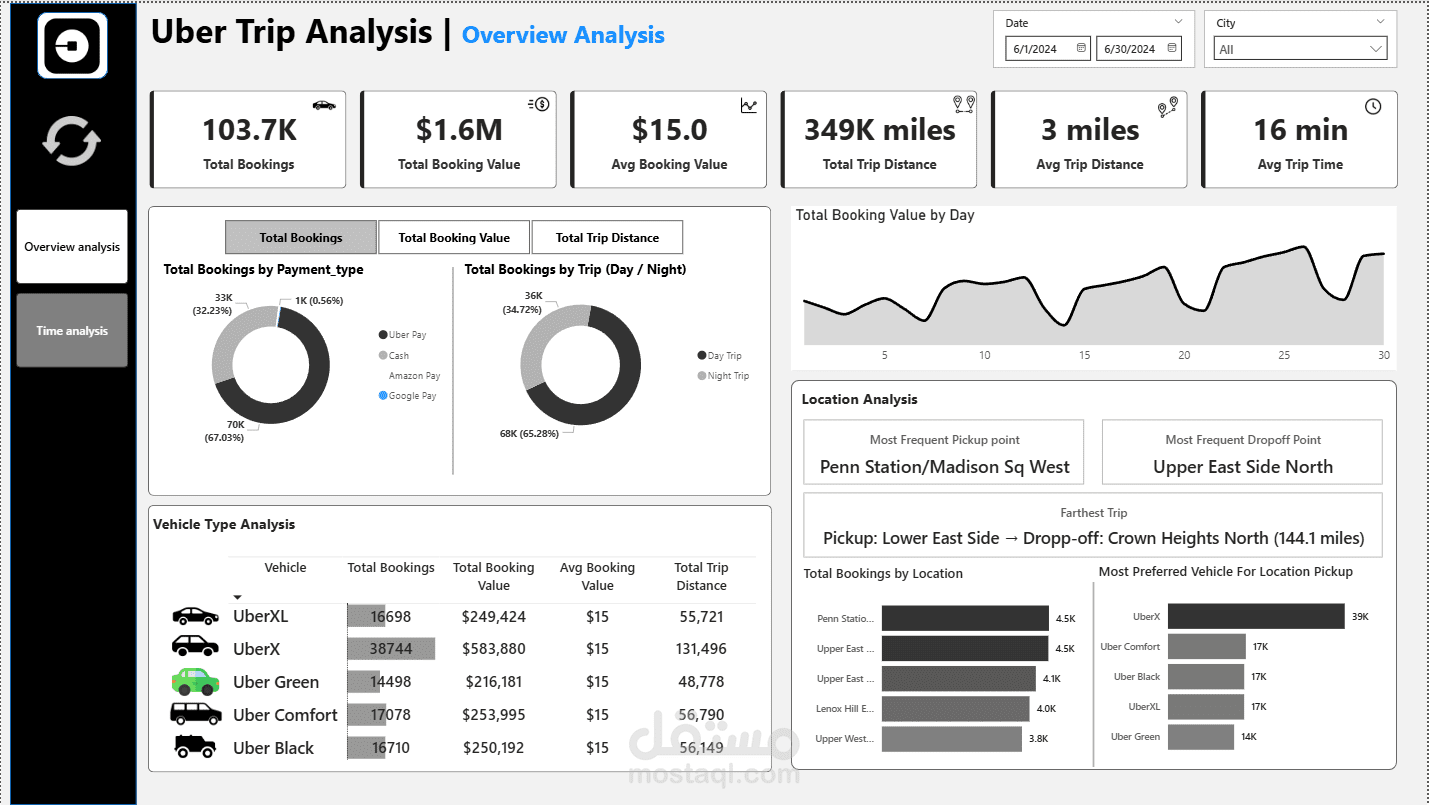The height and width of the screenshot is (805, 1429).
Task: Click the Most Frequent Dropoff Point card
Action: (x=1242, y=452)
